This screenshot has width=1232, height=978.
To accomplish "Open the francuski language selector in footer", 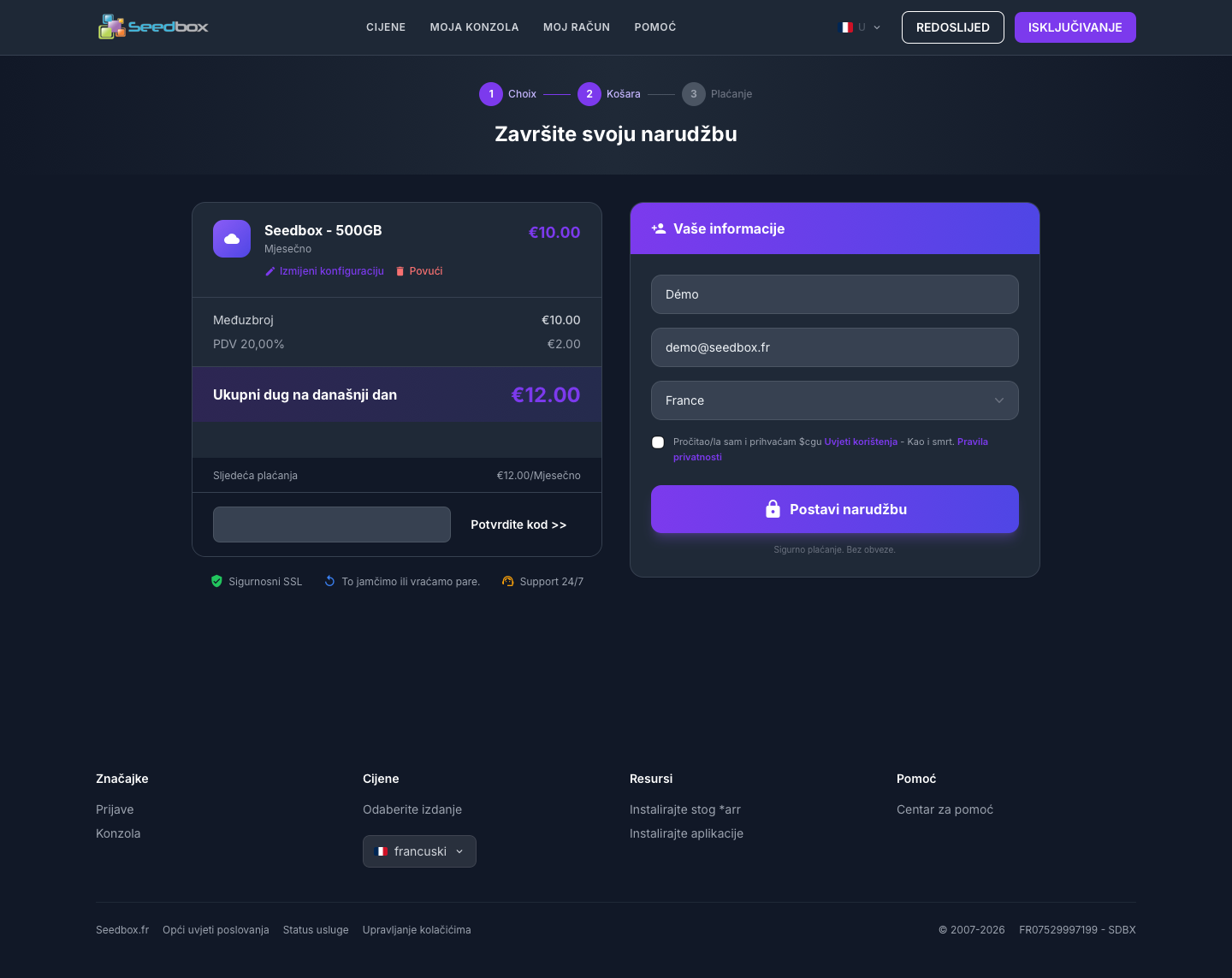I will click(419, 851).
